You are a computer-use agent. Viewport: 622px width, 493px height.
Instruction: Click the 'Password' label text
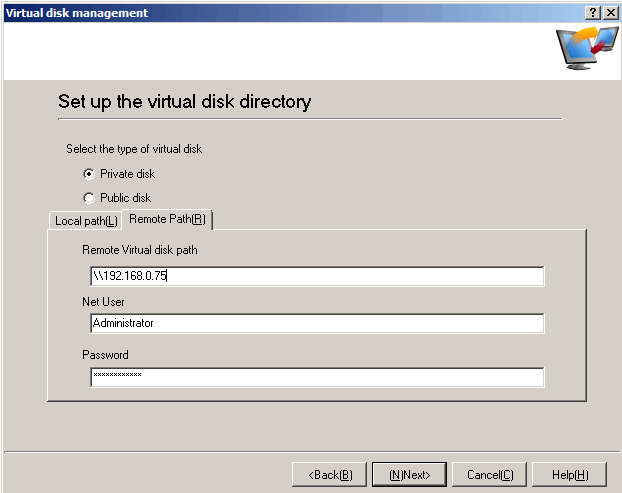click(105, 355)
